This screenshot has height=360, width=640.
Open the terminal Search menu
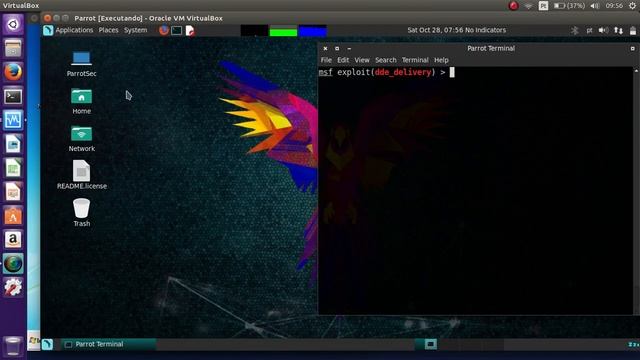pyautogui.click(x=386, y=60)
